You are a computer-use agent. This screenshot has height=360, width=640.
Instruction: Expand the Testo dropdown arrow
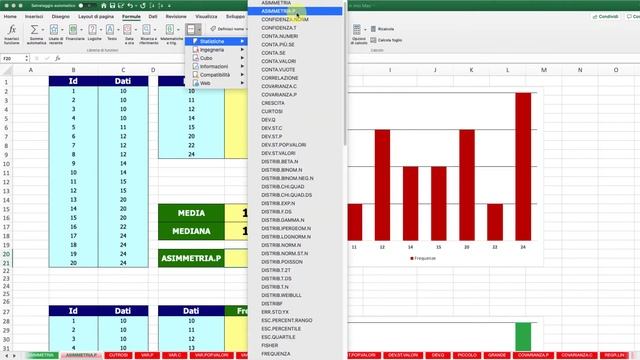tap(118, 29)
